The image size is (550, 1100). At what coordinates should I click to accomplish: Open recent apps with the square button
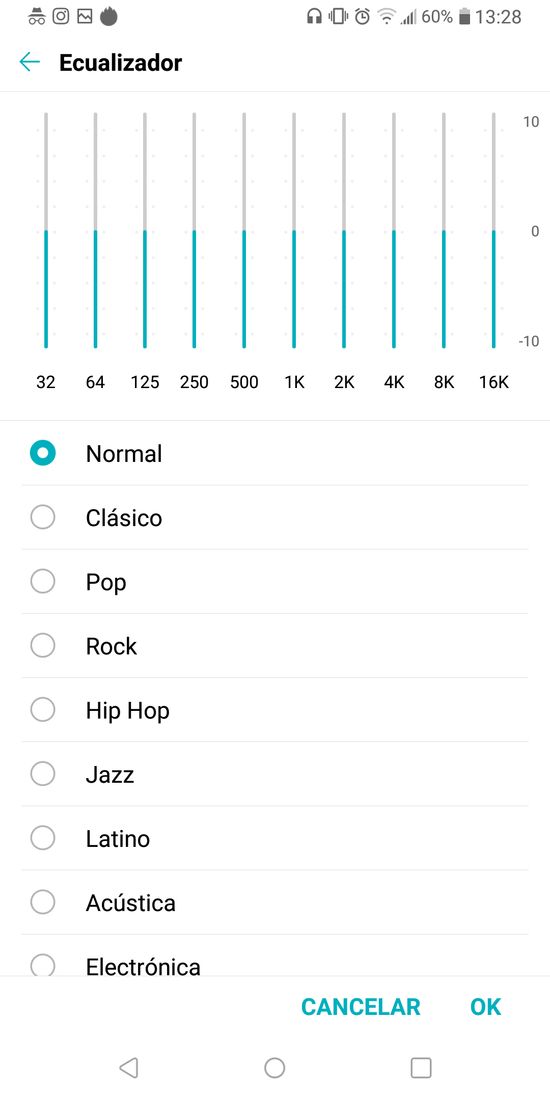click(421, 1068)
